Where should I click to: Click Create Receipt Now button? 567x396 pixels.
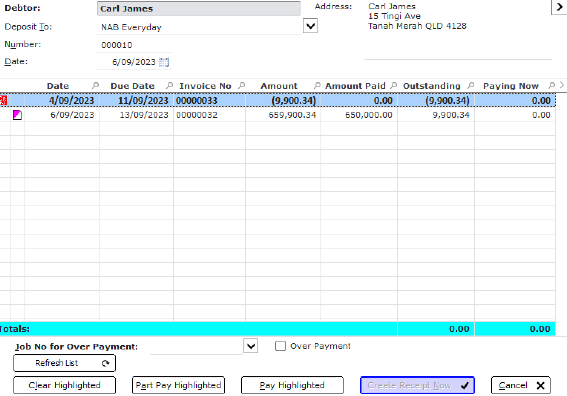tap(417, 385)
